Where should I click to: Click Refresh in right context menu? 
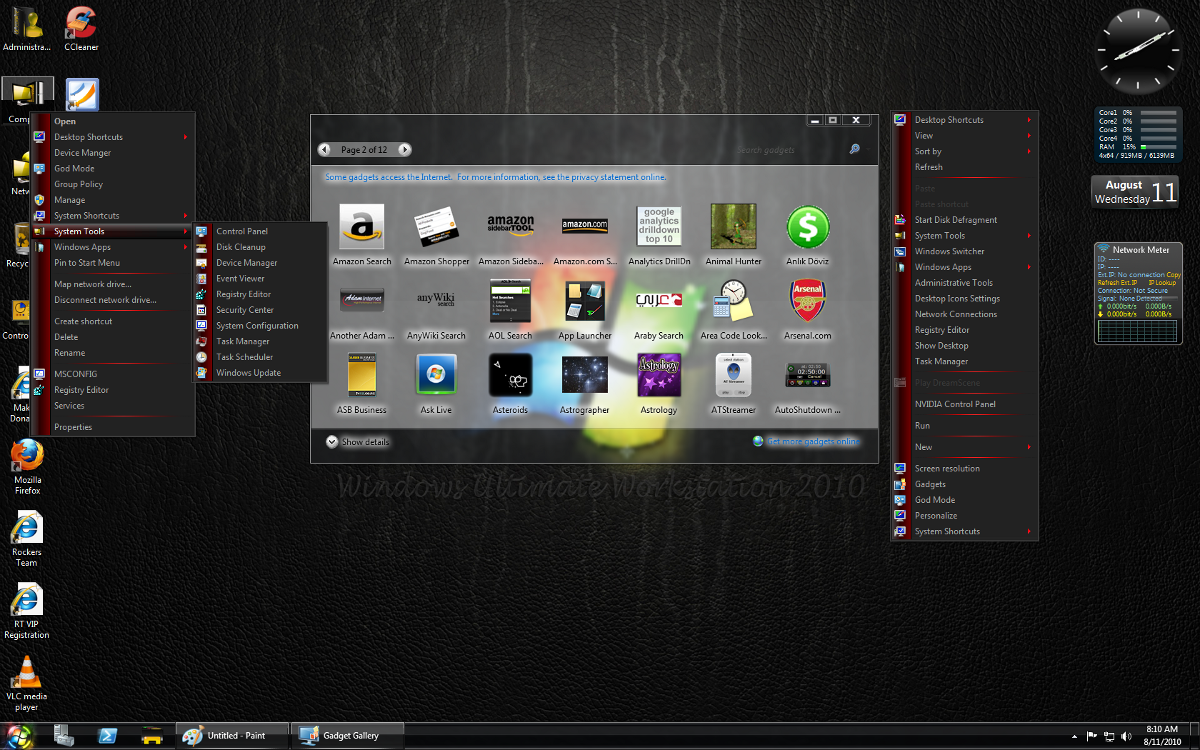point(965,167)
